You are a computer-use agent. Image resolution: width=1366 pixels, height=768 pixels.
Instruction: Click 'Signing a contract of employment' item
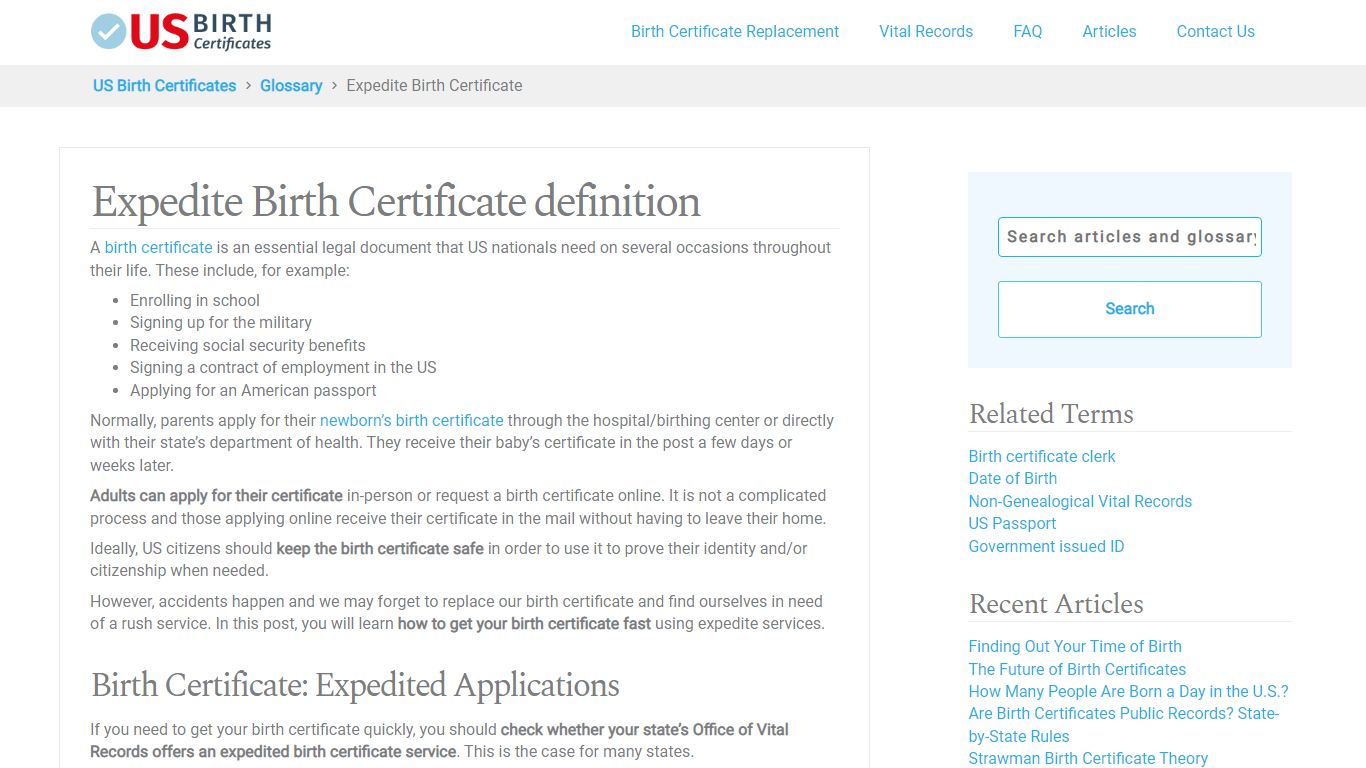point(283,368)
